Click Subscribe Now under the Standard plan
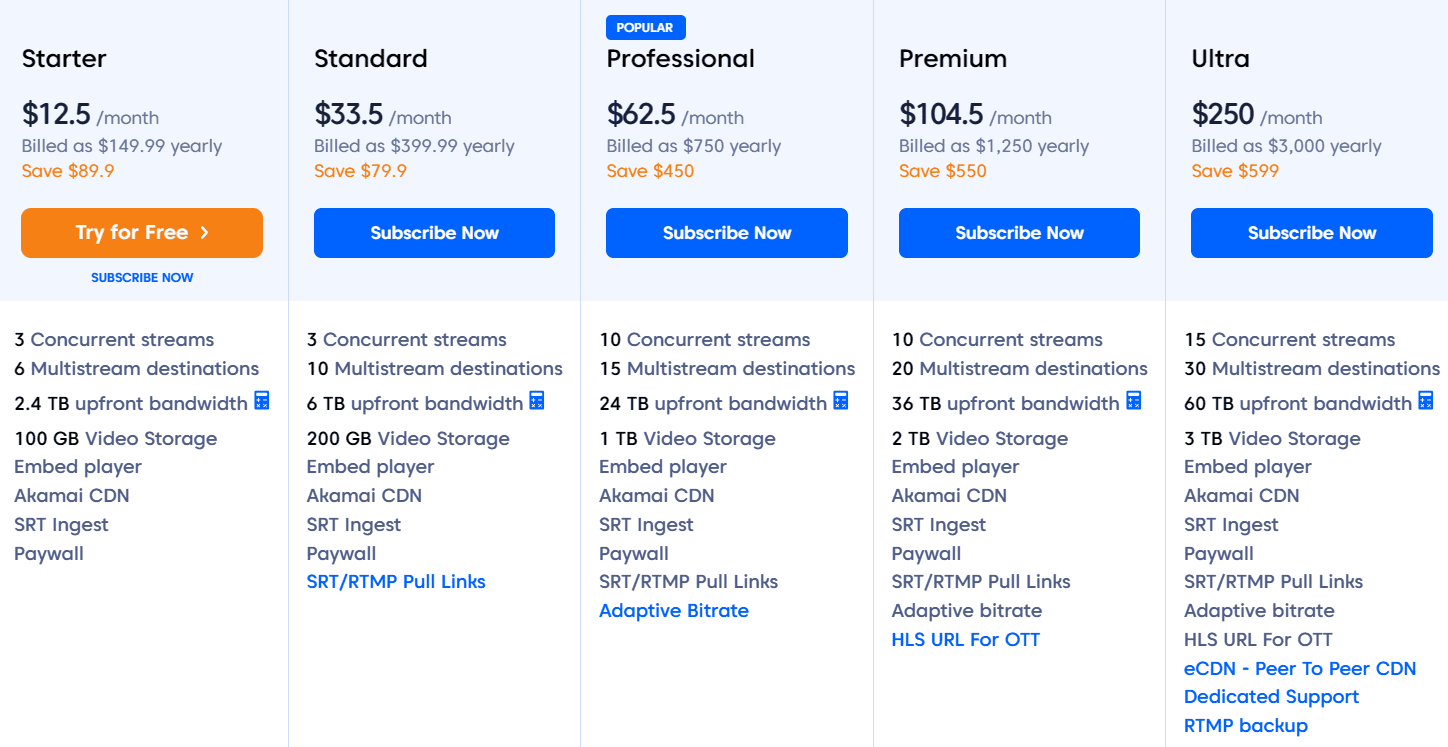 [434, 232]
